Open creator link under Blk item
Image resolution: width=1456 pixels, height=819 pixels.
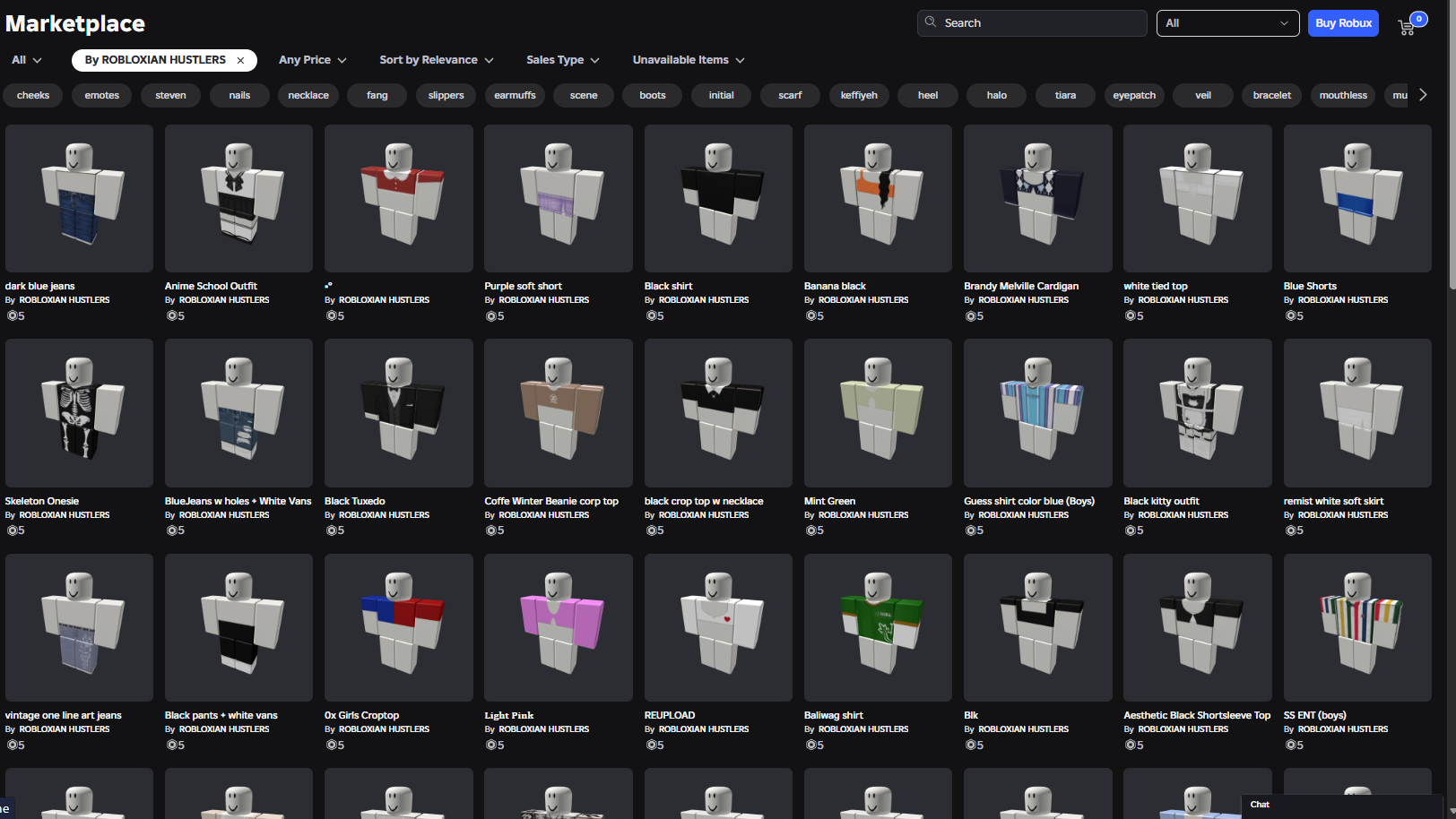[x=1023, y=729]
